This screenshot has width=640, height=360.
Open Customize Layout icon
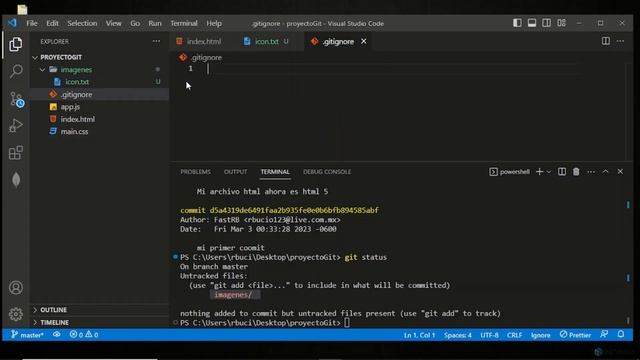[562, 23]
